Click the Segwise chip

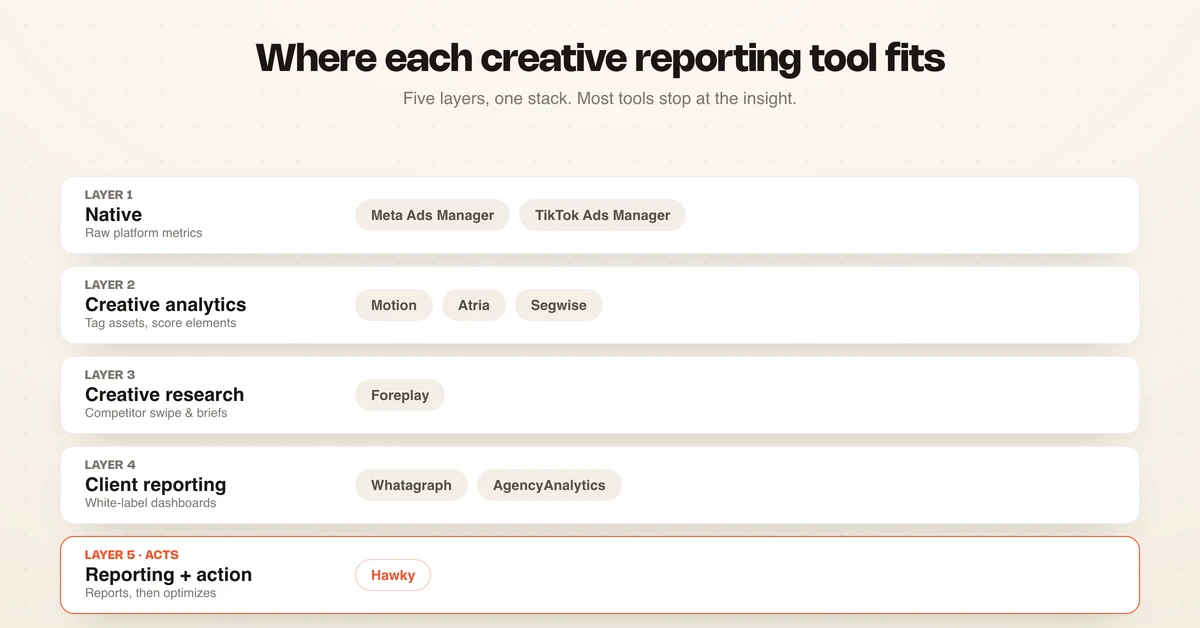(559, 305)
